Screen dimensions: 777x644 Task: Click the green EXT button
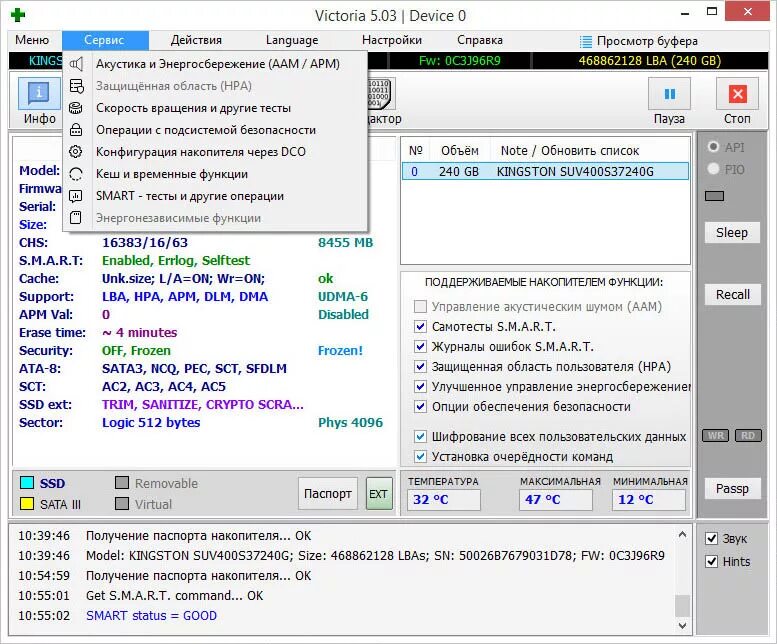(x=379, y=494)
